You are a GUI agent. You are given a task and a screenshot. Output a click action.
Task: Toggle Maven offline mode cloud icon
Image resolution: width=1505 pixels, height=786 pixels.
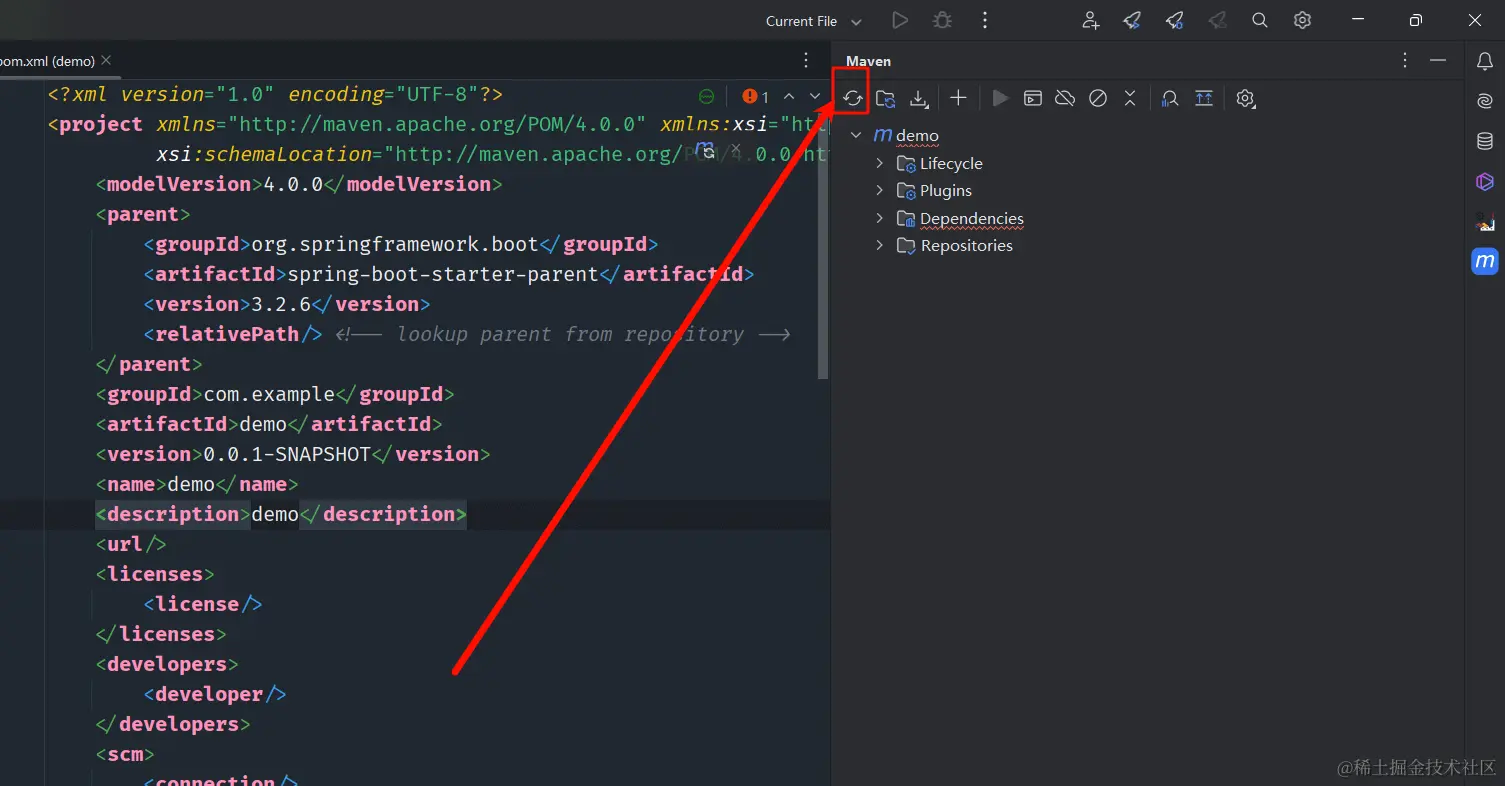pyautogui.click(x=1065, y=98)
